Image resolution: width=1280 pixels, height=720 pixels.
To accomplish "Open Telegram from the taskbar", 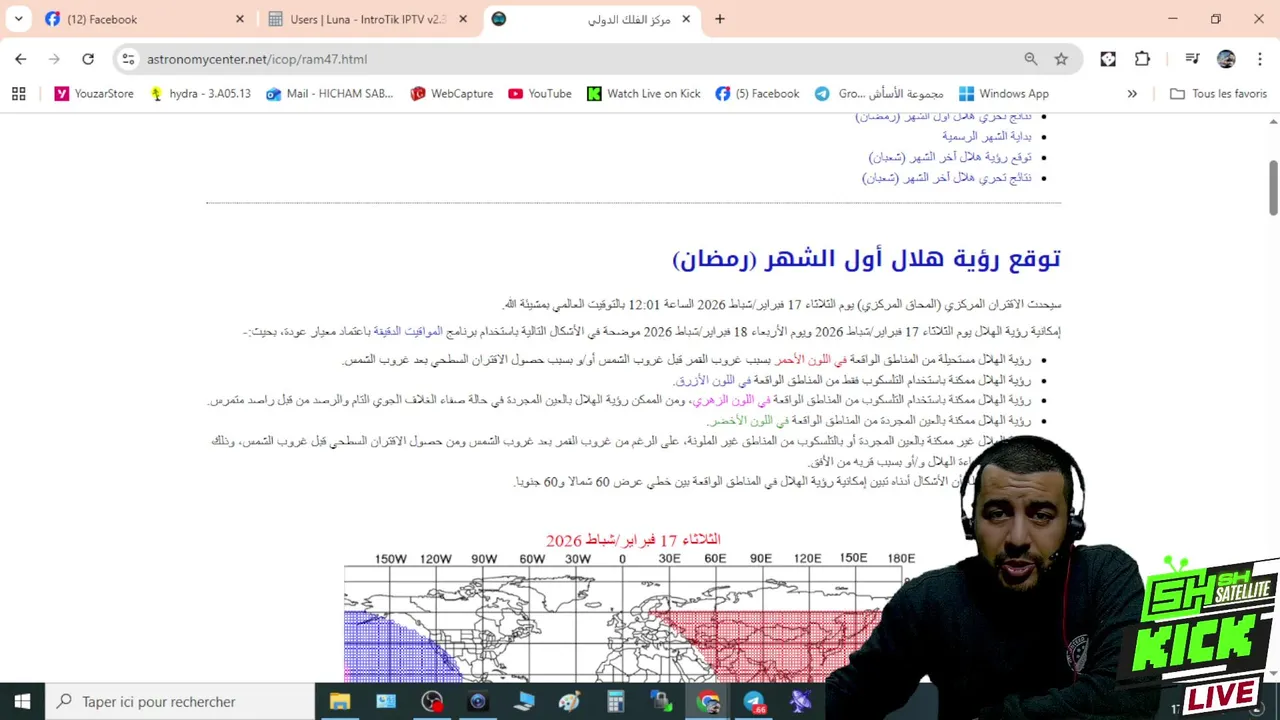I will pyautogui.click(x=754, y=702).
